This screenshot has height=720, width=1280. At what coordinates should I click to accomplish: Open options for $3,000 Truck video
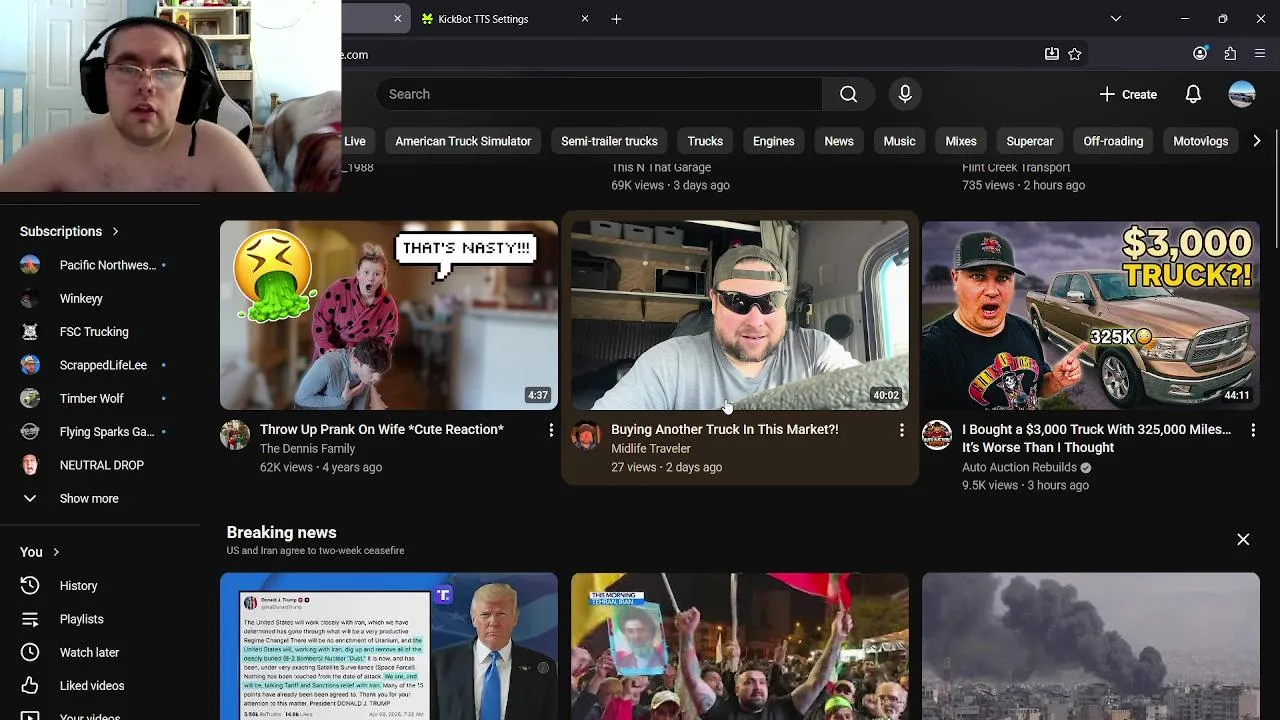click(1253, 430)
